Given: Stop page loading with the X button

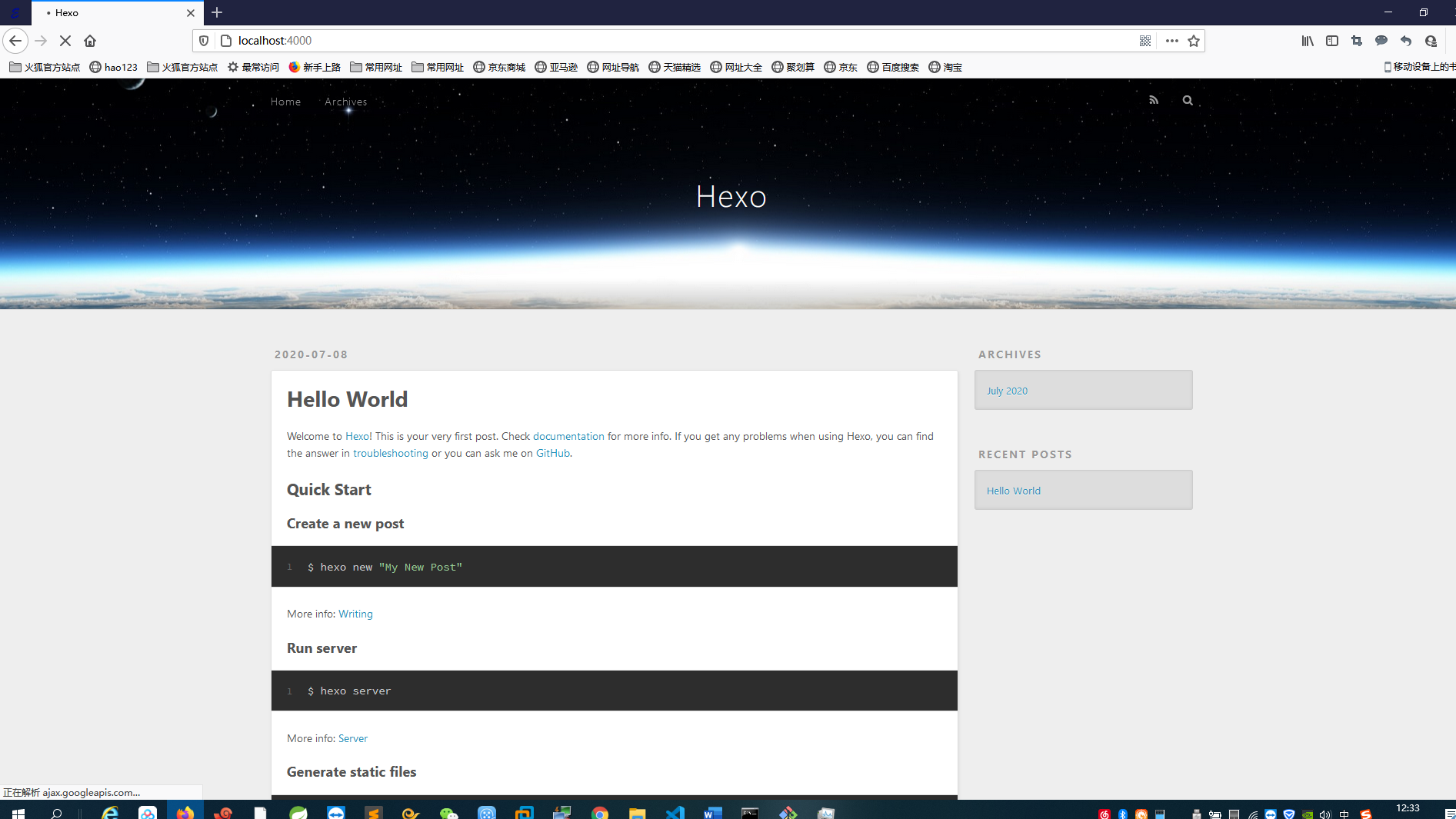Looking at the screenshot, I should (x=65, y=41).
